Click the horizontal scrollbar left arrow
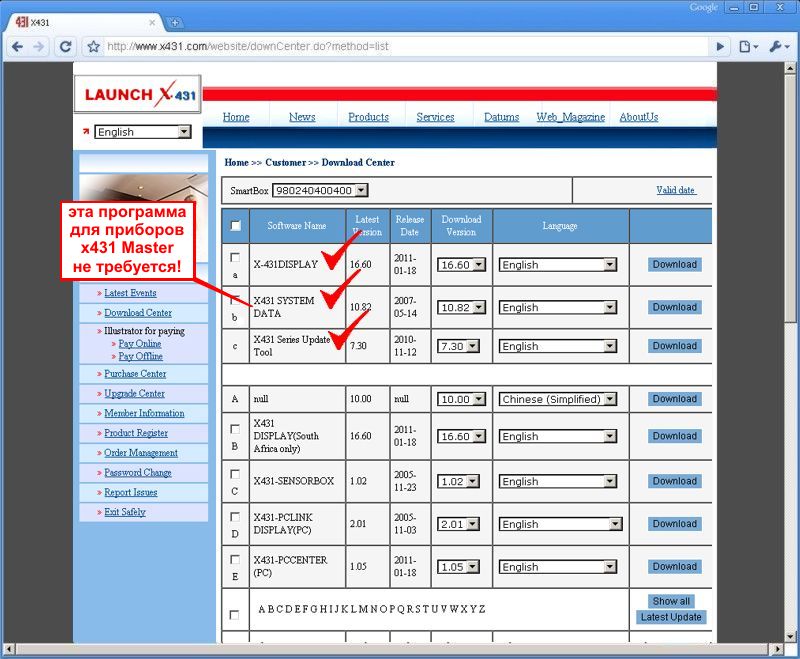 pyautogui.click(x=9, y=649)
